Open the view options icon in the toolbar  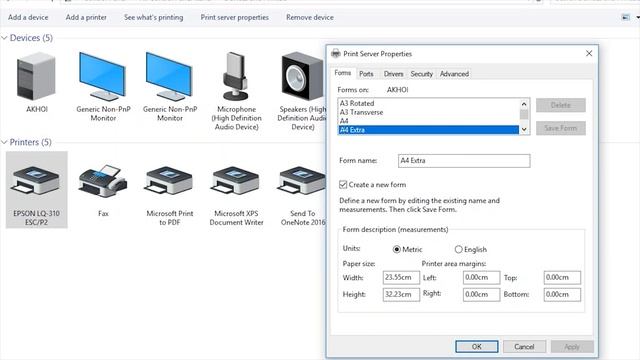625,17
